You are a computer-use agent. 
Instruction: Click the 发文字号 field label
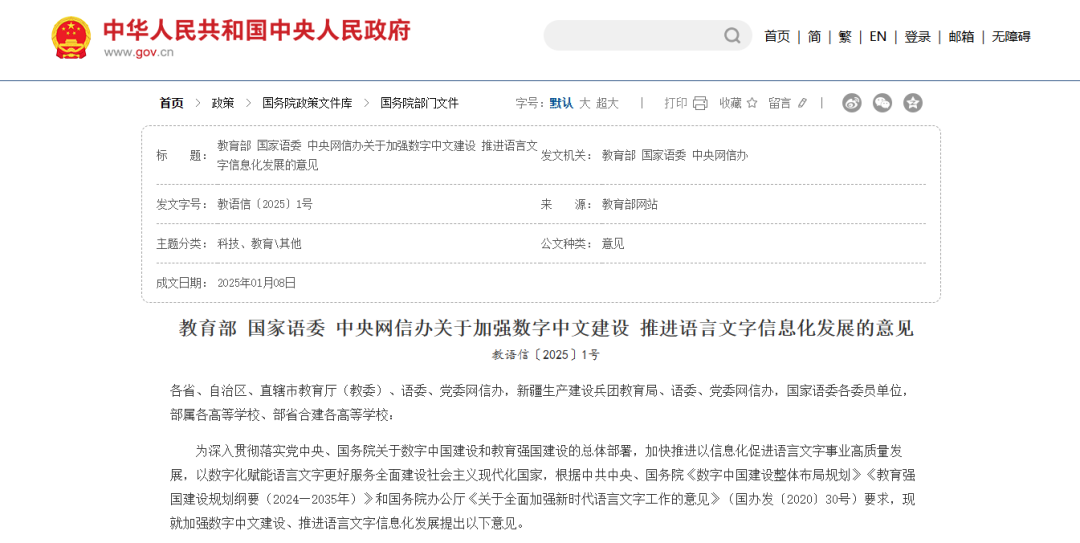[182, 205]
